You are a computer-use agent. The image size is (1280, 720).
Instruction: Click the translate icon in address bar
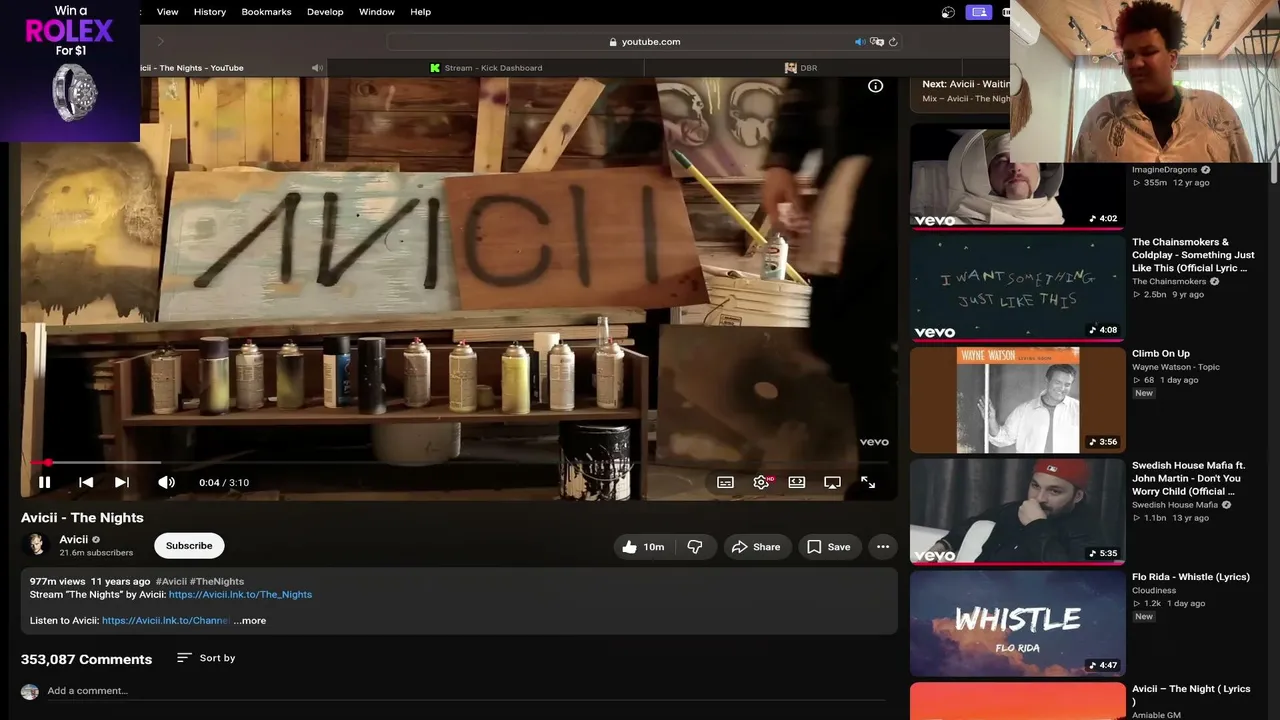(877, 42)
